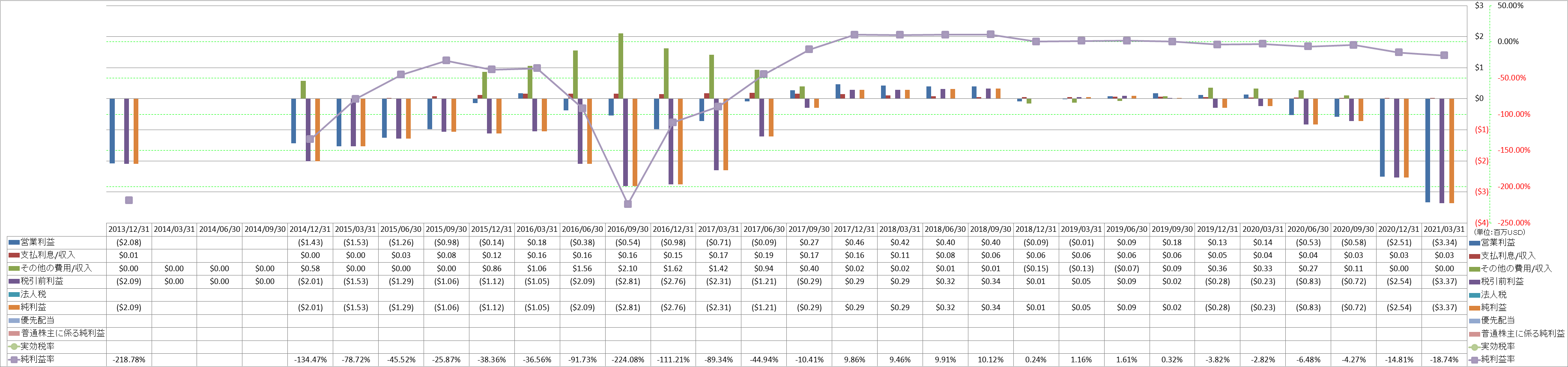Screen dimensions: 1568x367
Task: Click the lowest 純利益率 line marker at 2016/09/30
Action: coord(627,204)
